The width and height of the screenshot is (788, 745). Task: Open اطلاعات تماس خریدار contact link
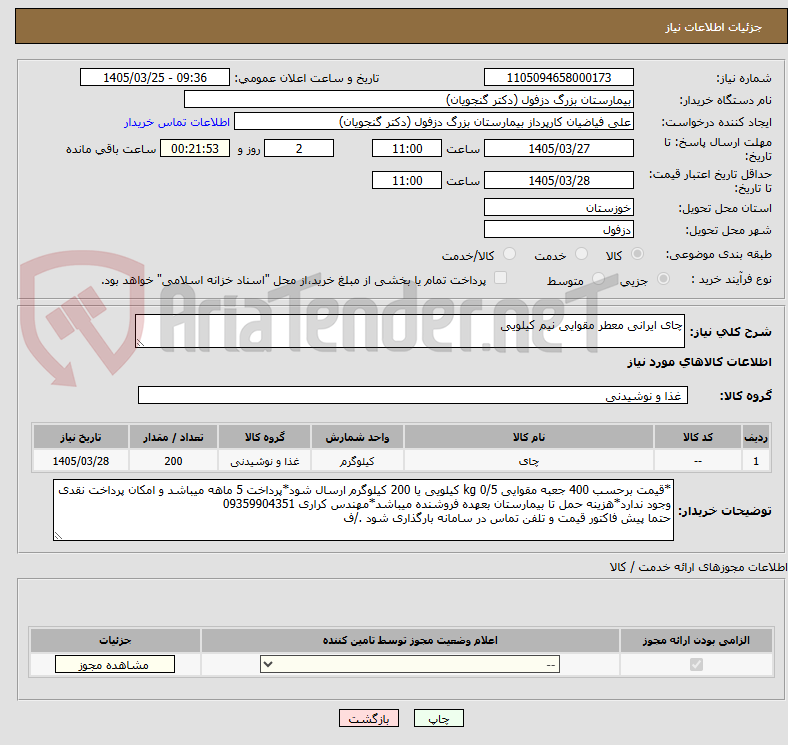pos(177,122)
